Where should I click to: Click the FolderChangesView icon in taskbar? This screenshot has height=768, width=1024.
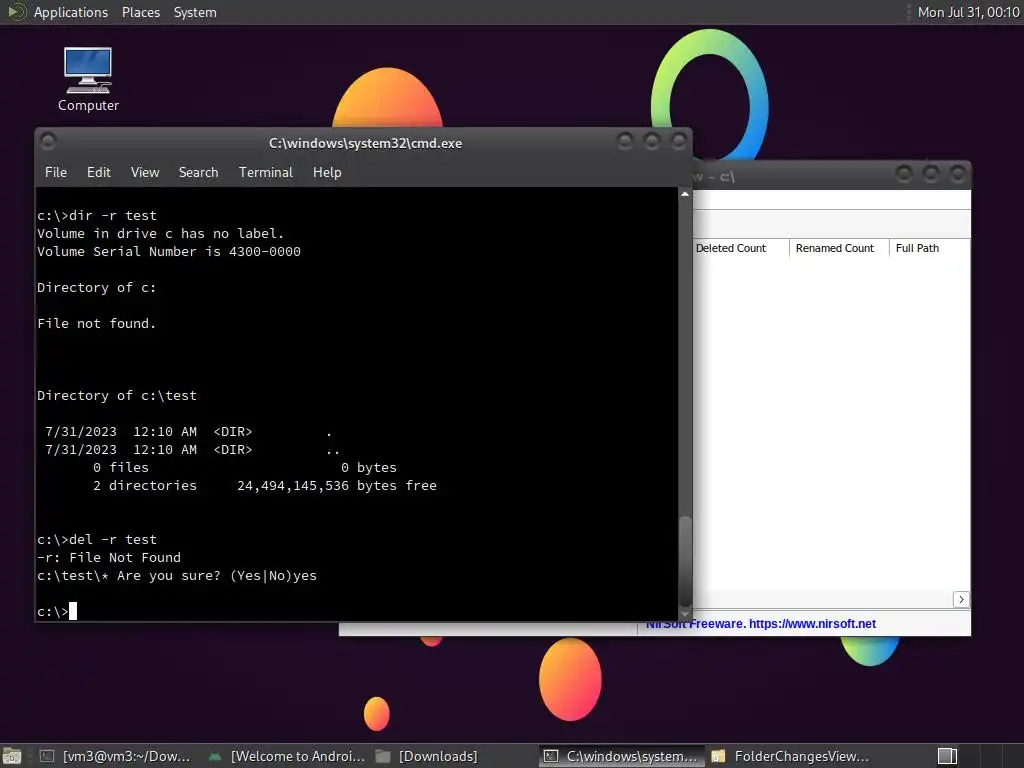[x=718, y=756]
